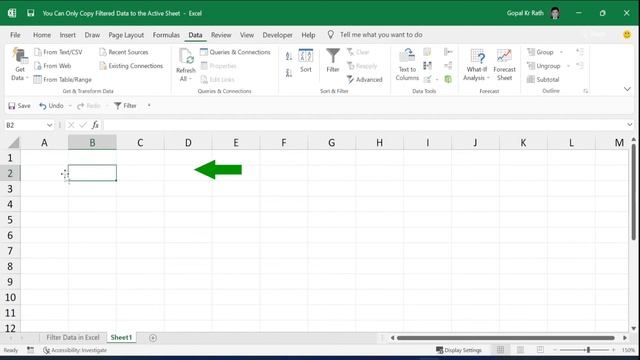This screenshot has height=360, width=640.
Task: Open the File tab
Action: [15, 35]
